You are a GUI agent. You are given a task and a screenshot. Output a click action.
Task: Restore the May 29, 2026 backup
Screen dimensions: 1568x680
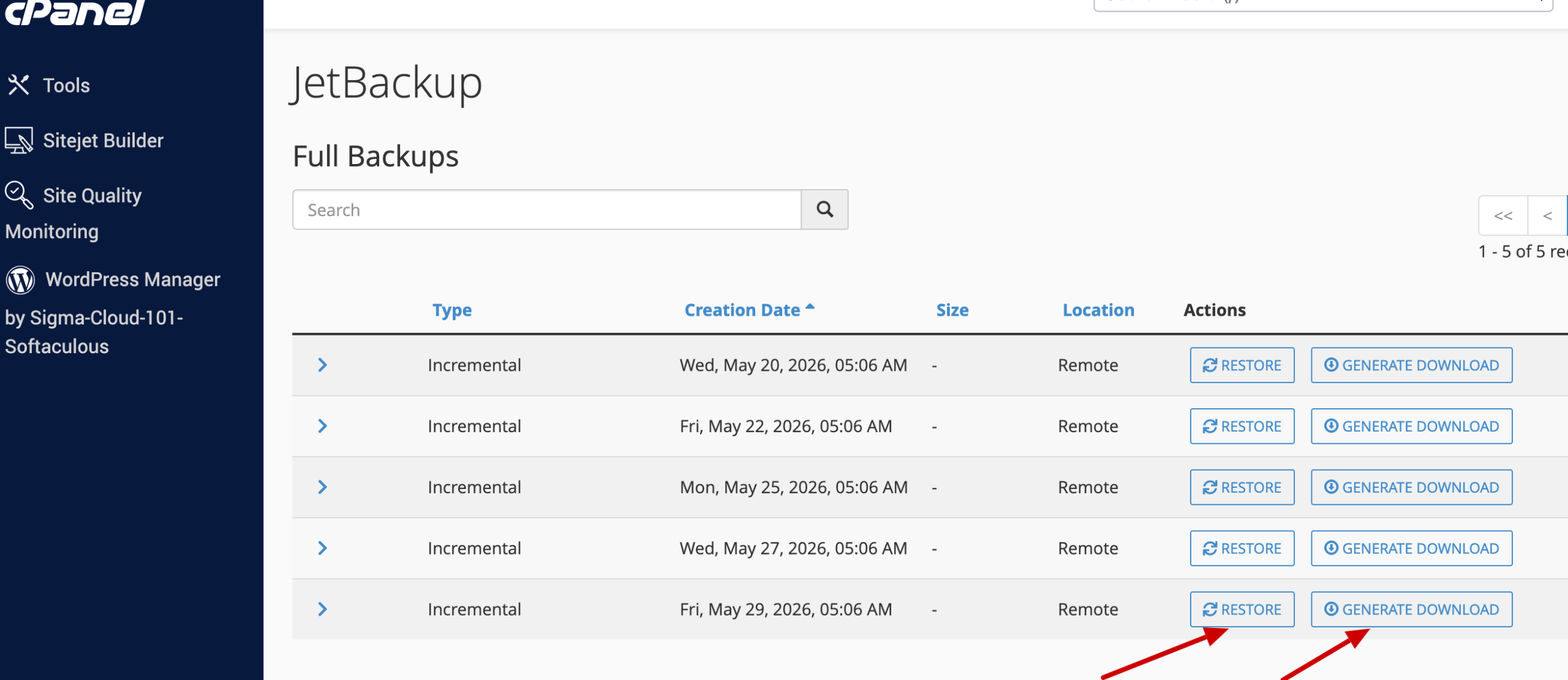pyautogui.click(x=1242, y=610)
